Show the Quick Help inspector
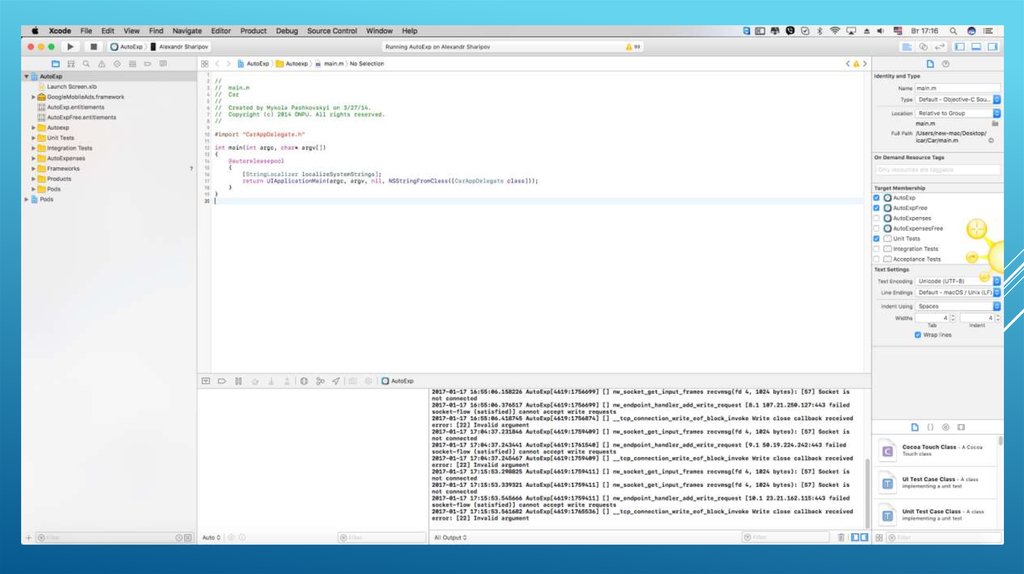Image resolution: width=1024 pixels, height=574 pixels. click(945, 63)
